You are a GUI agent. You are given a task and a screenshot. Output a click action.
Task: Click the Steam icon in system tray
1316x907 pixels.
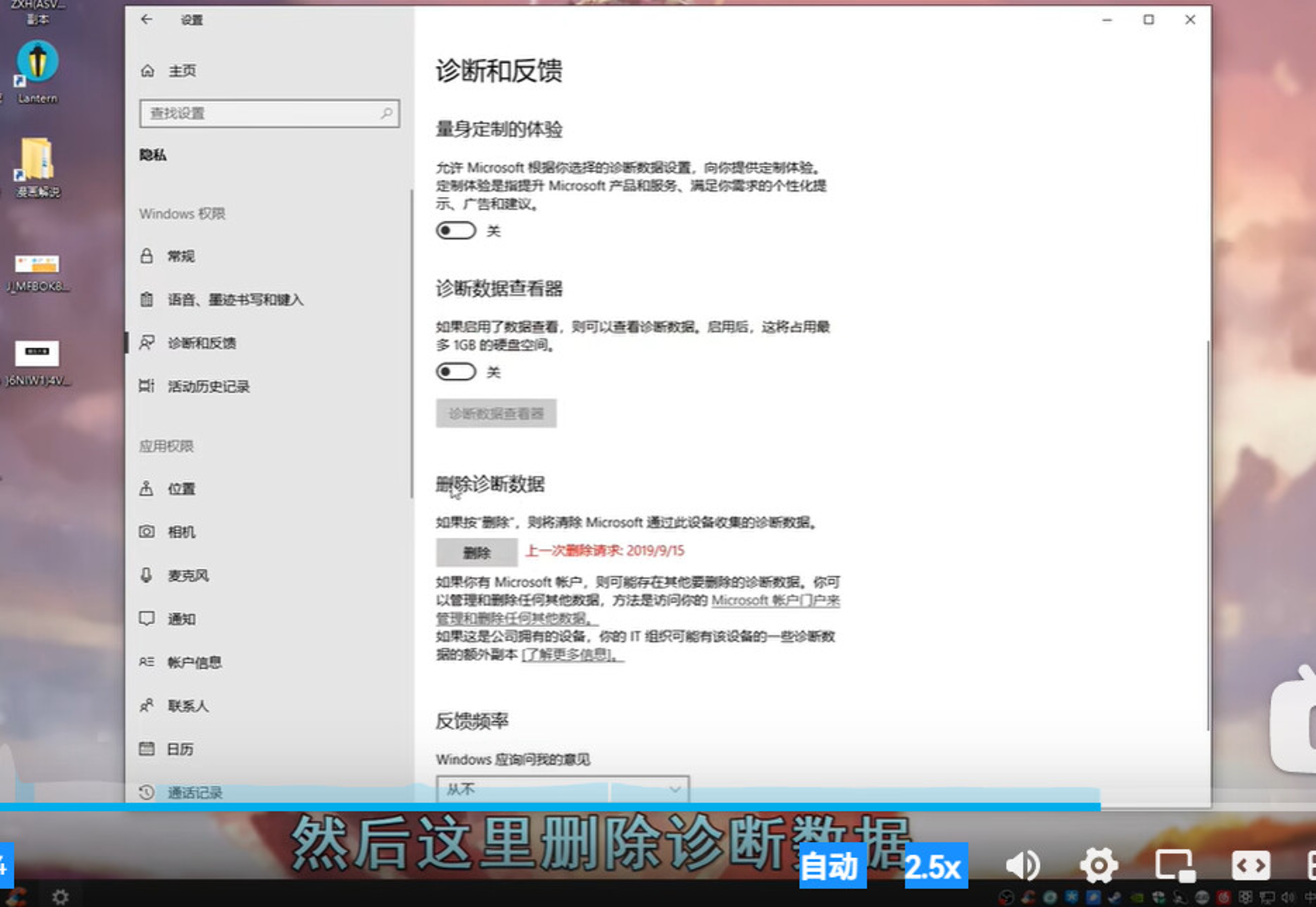pyautogui.click(x=1115, y=897)
